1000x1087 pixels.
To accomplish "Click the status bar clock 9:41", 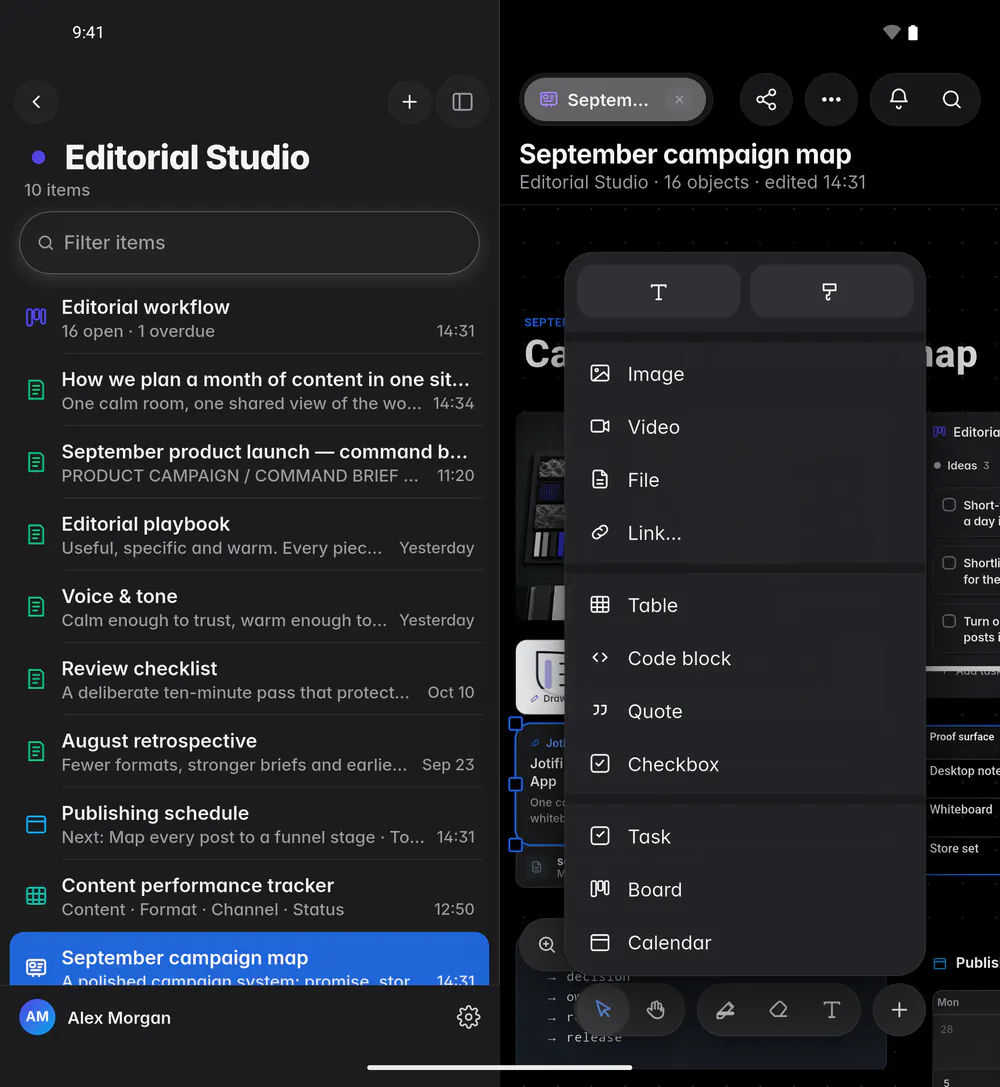I will coord(88,33).
